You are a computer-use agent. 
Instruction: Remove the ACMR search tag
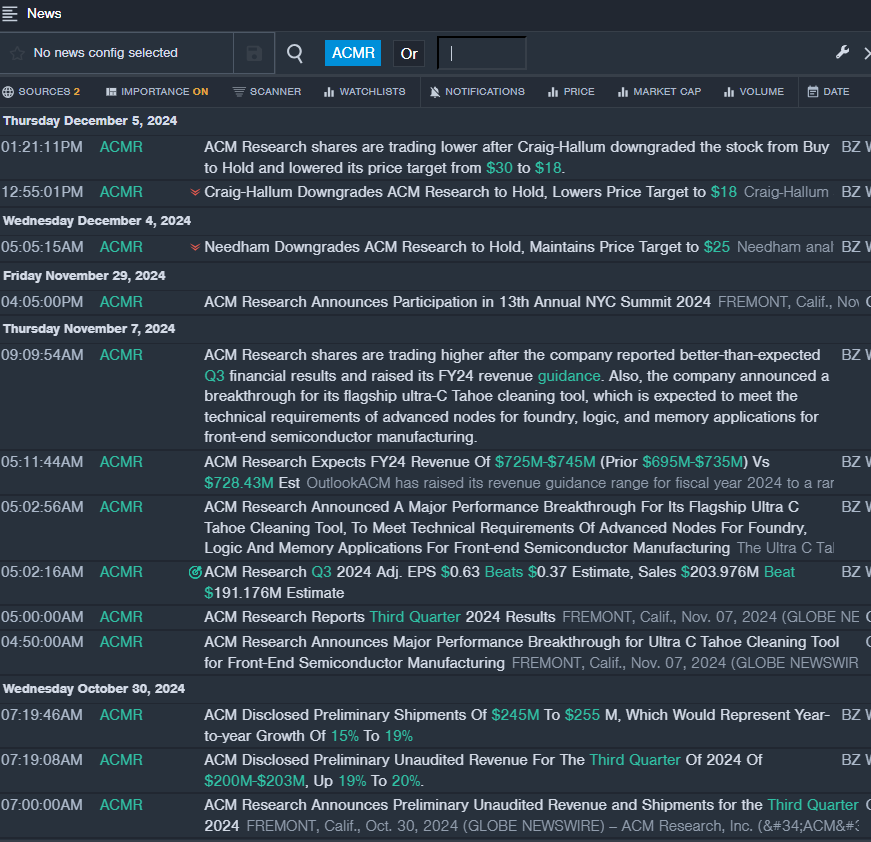(353, 53)
